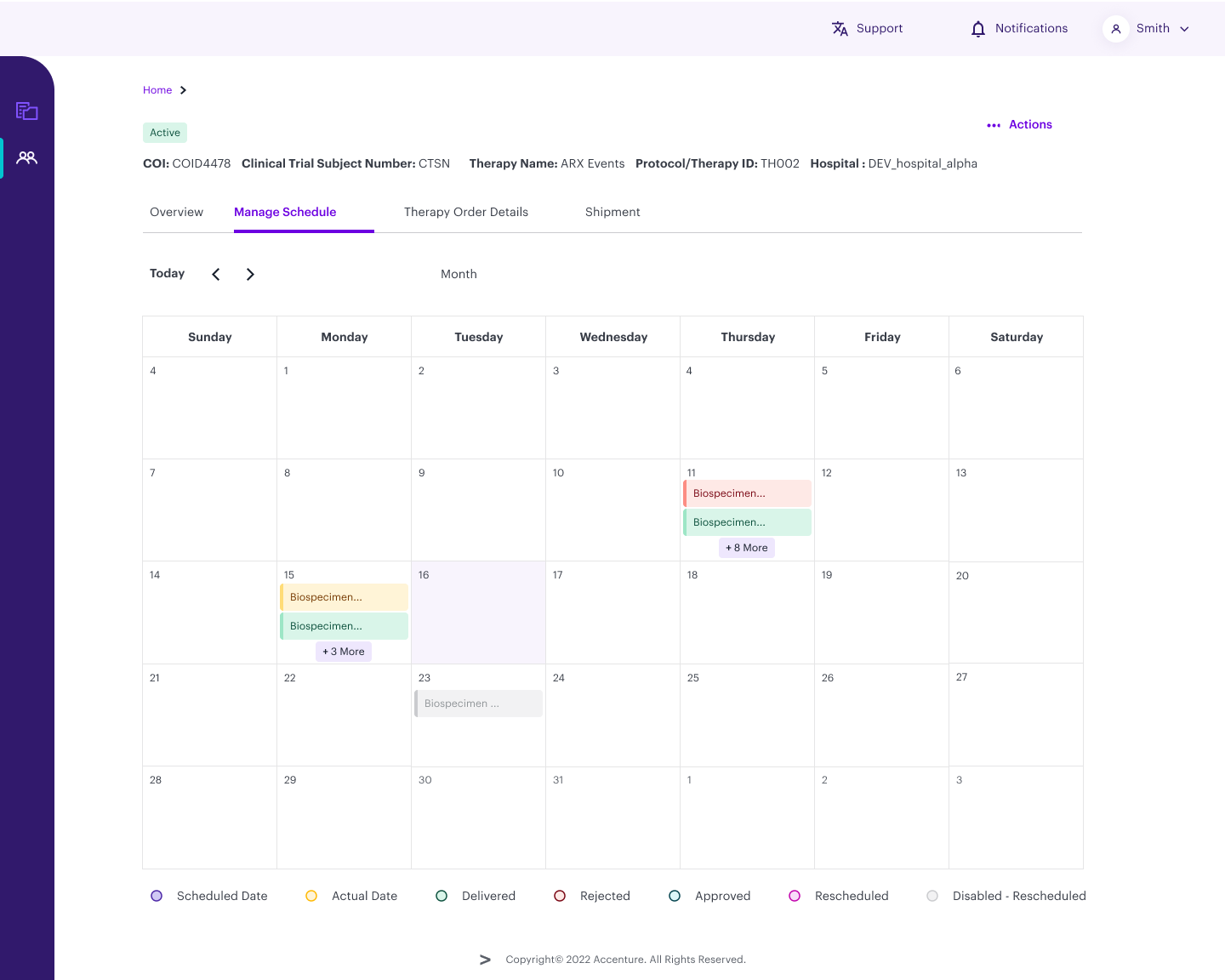Expand the +8 More events on Thursday the 11th
1225x980 pixels.
coord(746,548)
